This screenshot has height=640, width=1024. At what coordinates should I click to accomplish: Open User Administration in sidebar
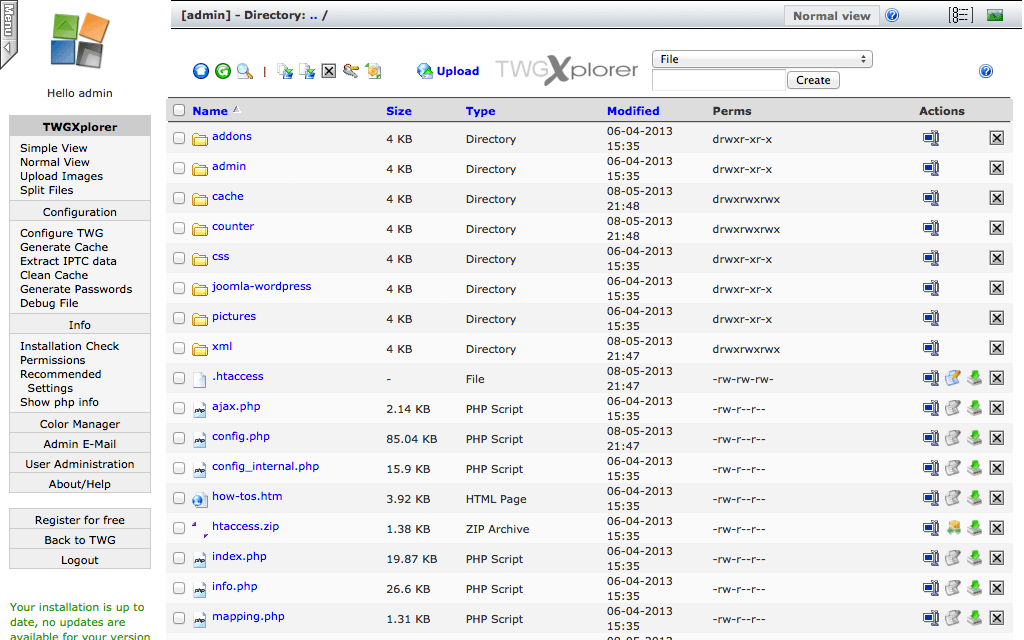coord(80,464)
